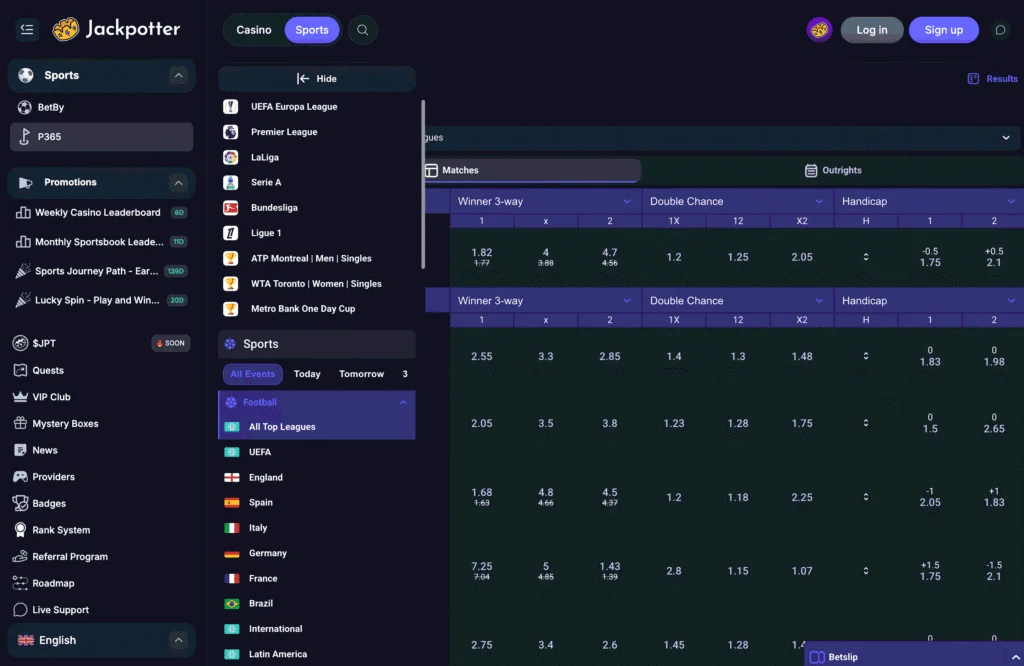The image size is (1024, 666).
Task: Expand the leagues dropdown chevron
Action: point(1006,138)
